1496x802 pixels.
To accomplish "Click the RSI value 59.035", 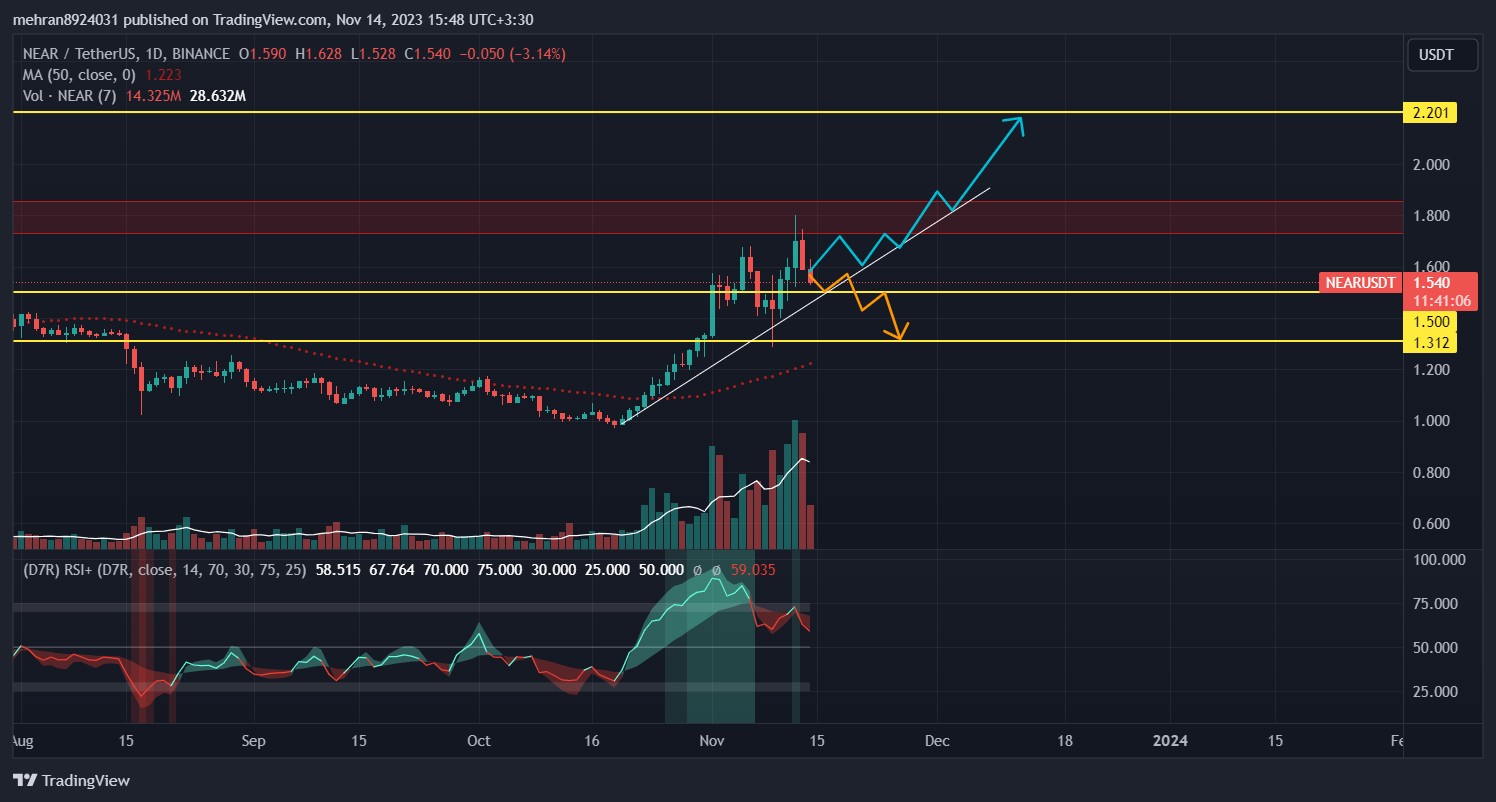I will coord(753,569).
